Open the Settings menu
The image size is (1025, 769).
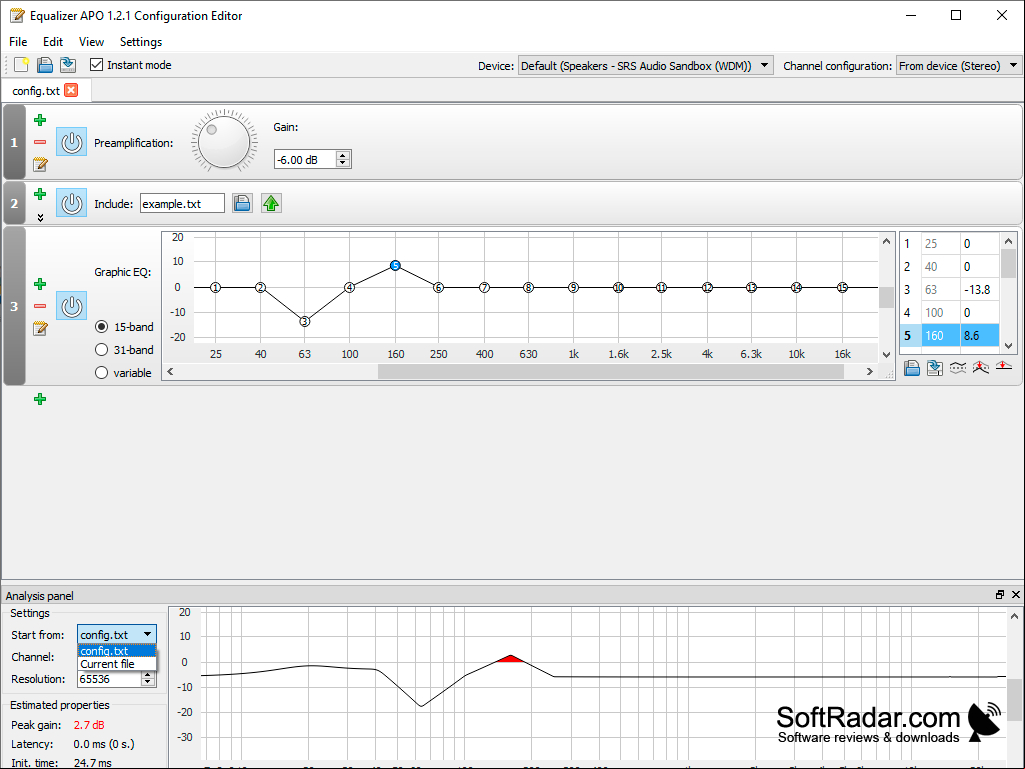click(141, 42)
